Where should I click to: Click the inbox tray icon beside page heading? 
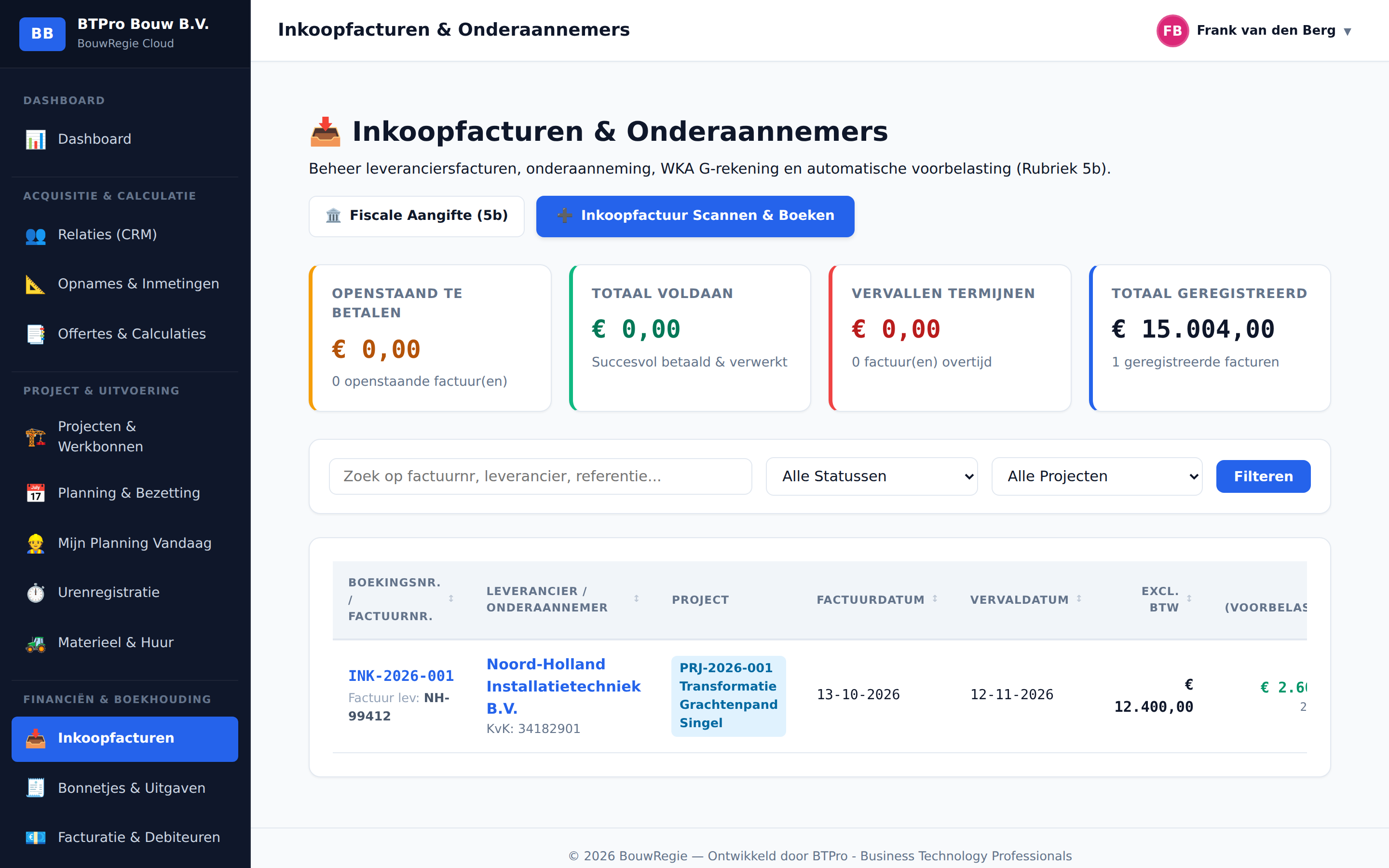[x=326, y=132]
